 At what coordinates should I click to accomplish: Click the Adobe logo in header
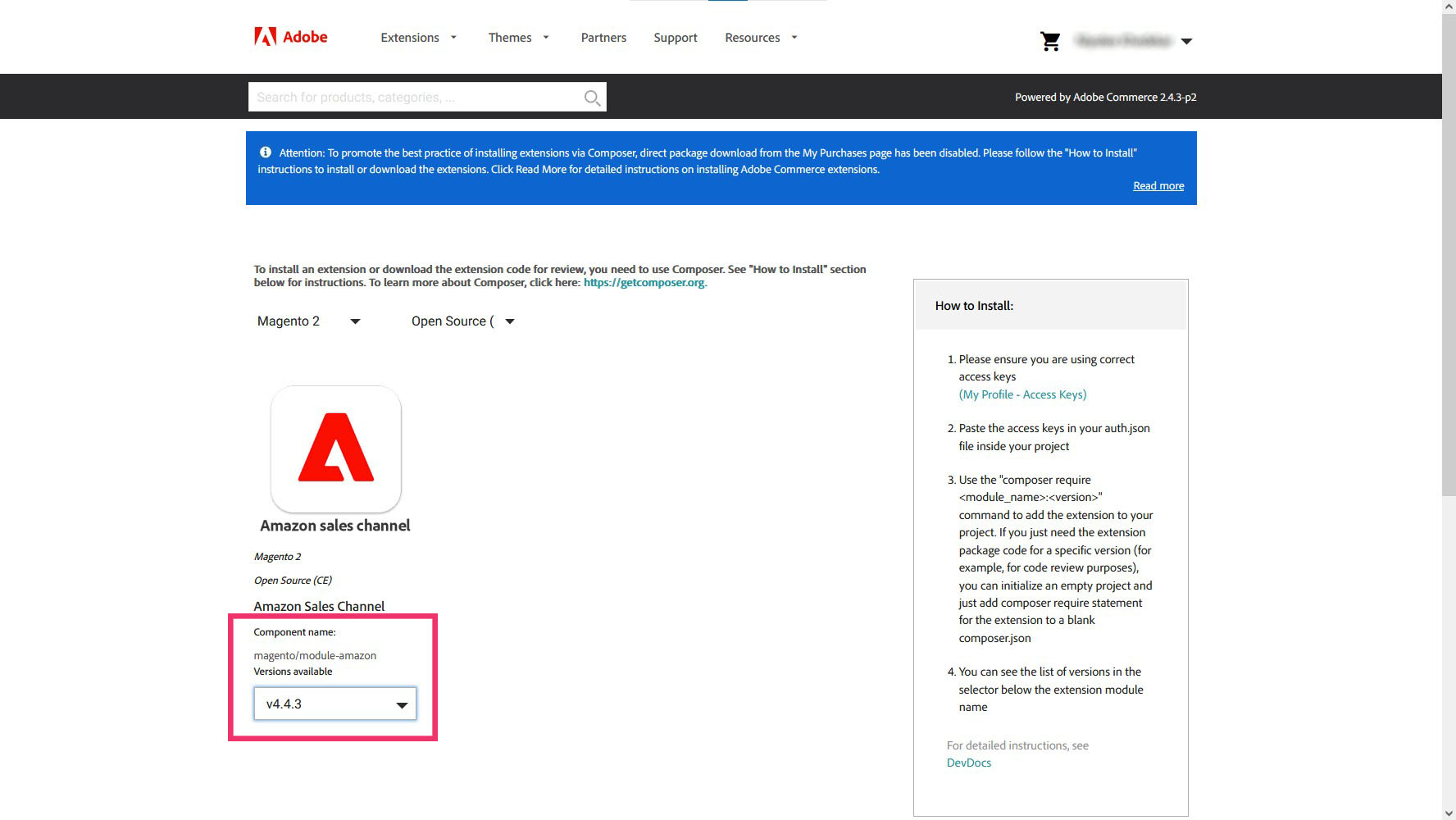291,37
